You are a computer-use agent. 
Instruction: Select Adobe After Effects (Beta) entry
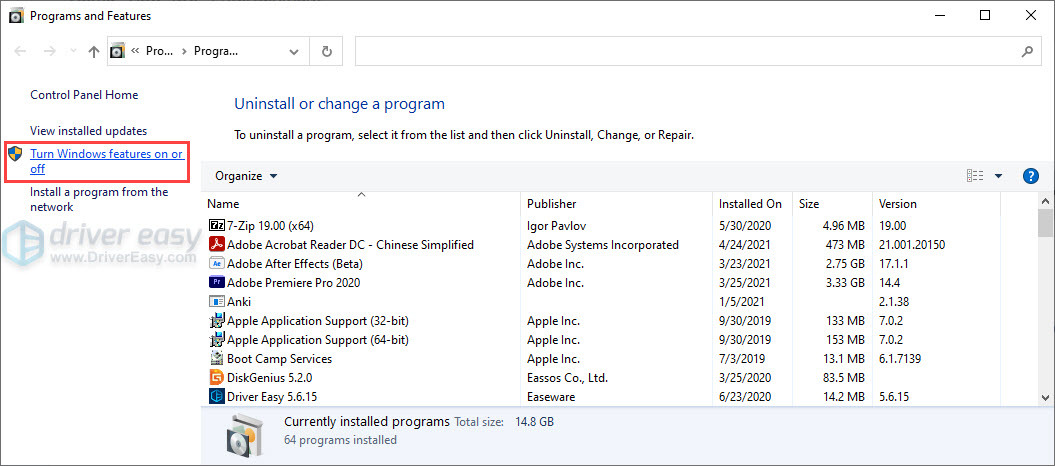pos(295,264)
